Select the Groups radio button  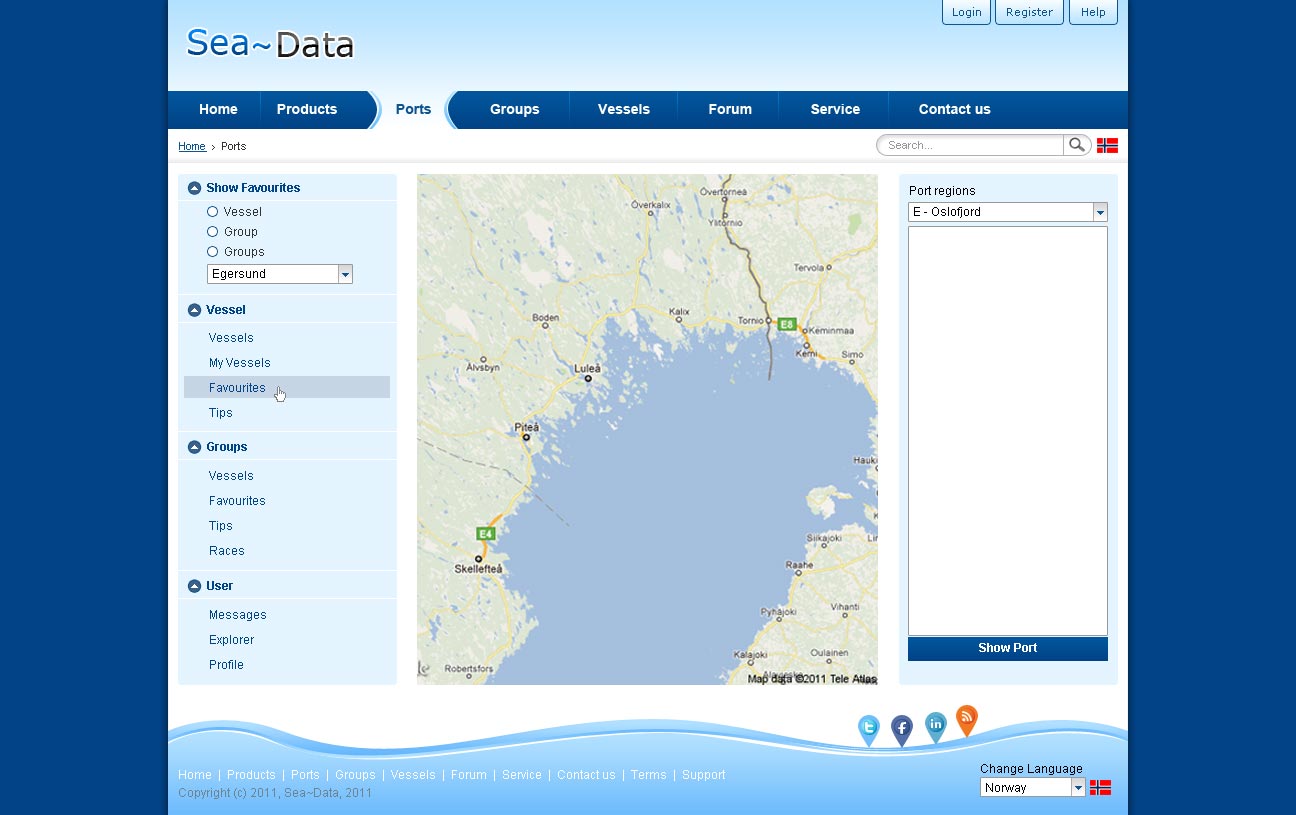click(212, 252)
